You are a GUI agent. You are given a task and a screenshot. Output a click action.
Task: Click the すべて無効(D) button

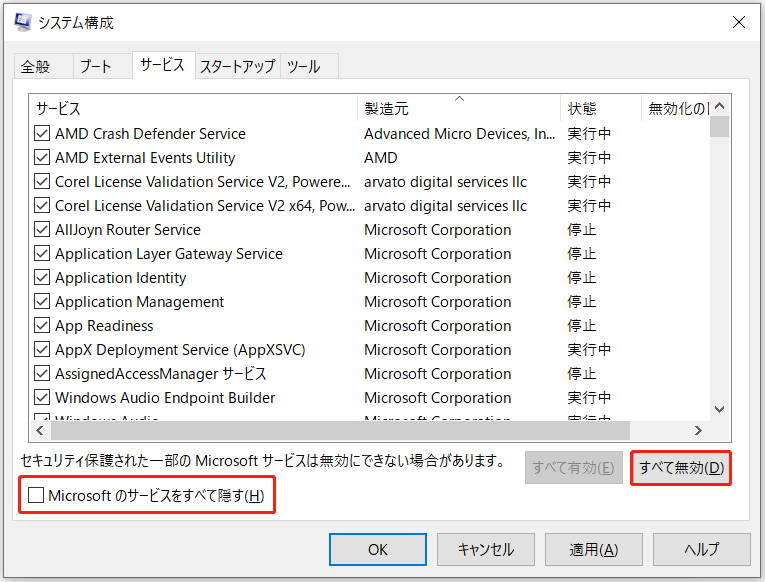(681, 468)
